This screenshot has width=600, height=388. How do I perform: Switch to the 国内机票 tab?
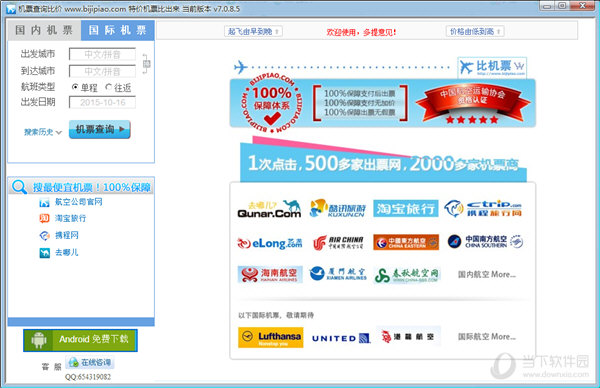point(44,30)
